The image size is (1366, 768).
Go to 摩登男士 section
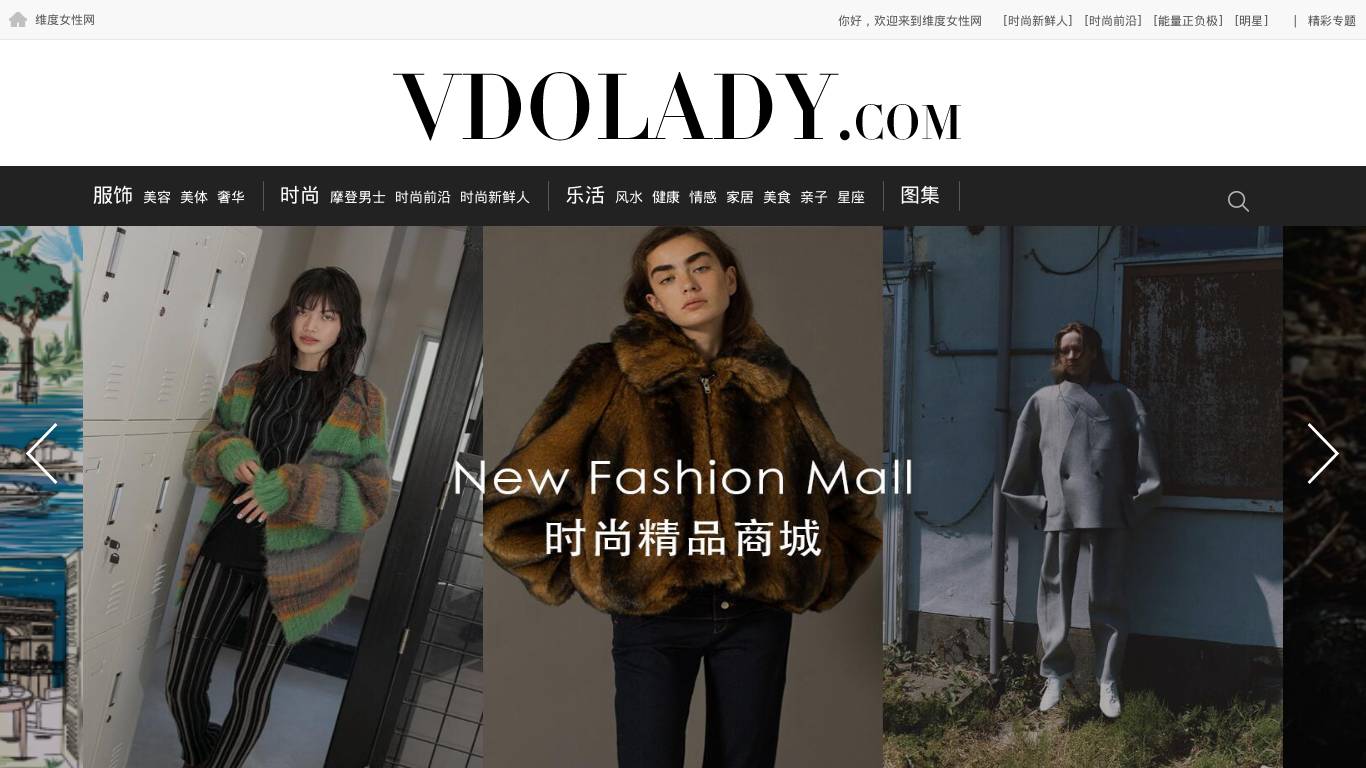358,197
